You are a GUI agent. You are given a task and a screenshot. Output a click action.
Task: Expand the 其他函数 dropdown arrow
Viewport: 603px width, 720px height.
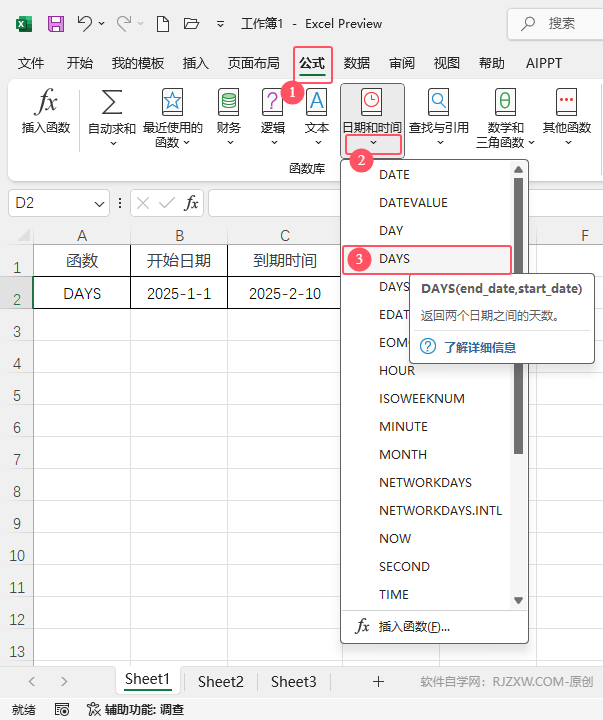[568, 143]
